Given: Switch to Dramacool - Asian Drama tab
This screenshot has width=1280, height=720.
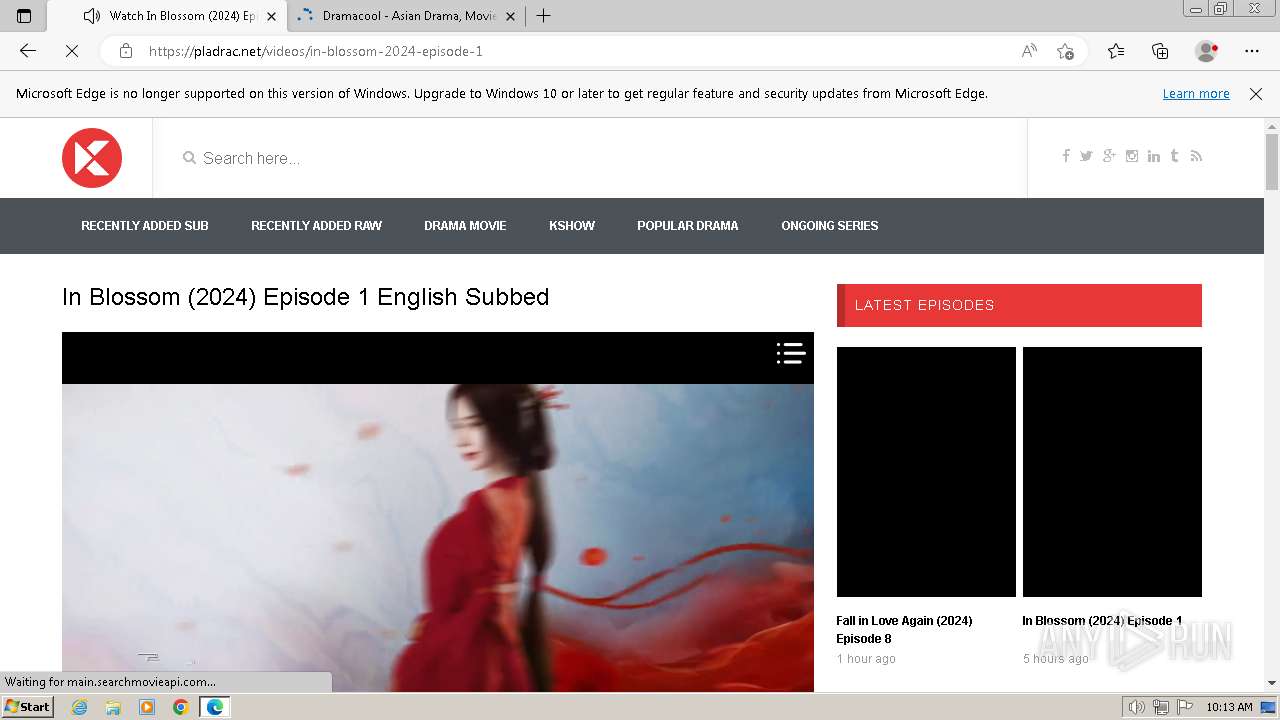Looking at the screenshot, I should point(407,16).
